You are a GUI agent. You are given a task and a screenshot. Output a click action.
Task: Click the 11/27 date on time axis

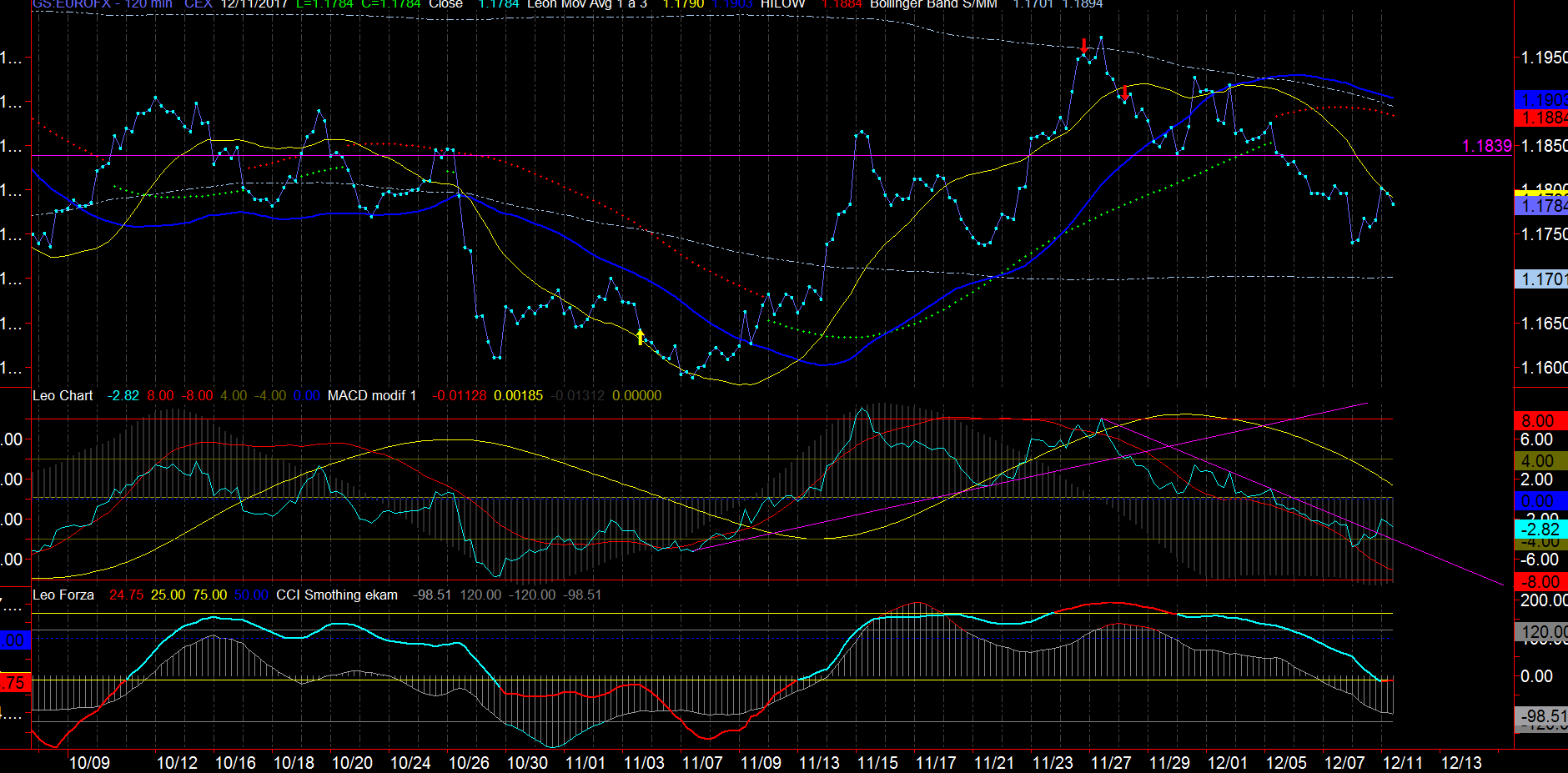pos(1111,762)
